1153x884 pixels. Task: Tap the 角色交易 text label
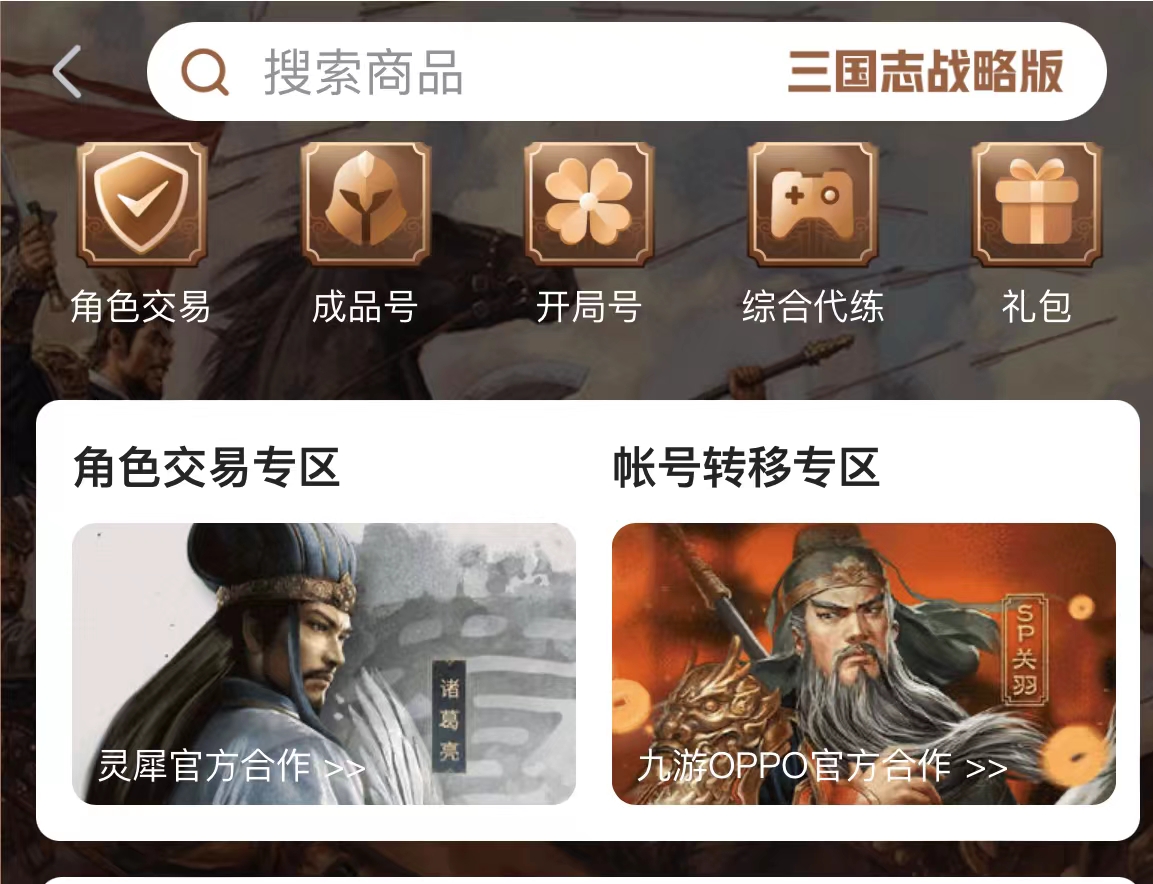click(x=141, y=307)
